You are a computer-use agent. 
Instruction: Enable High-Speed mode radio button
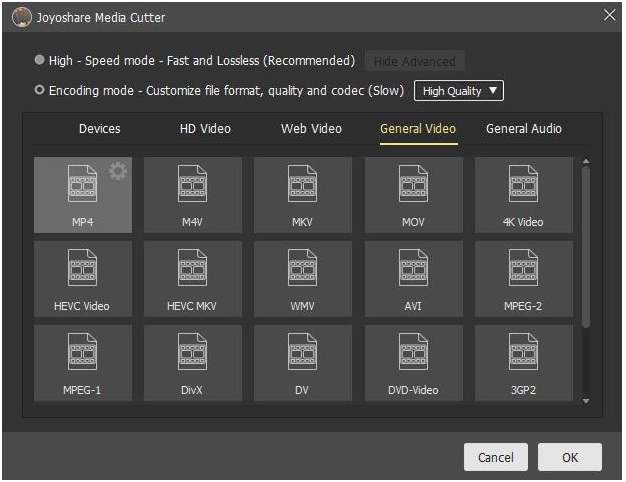[39, 61]
